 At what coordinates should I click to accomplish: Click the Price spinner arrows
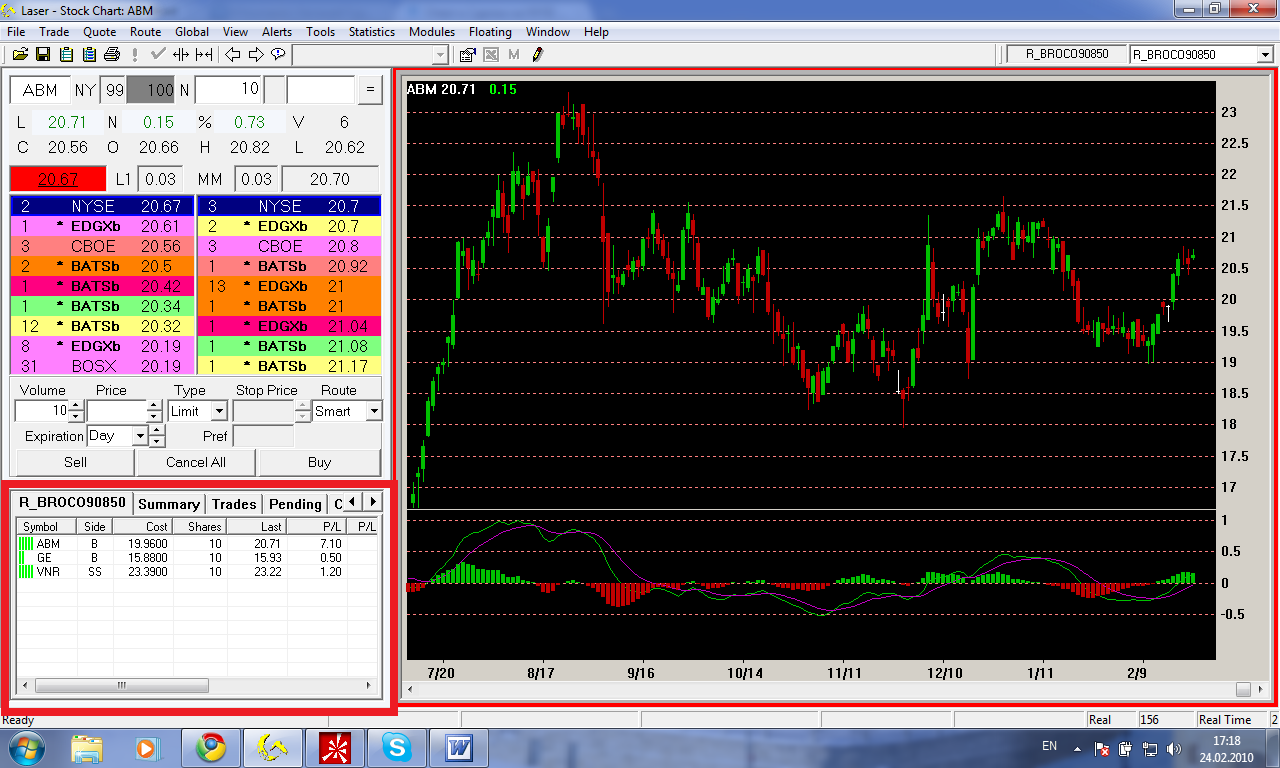154,411
